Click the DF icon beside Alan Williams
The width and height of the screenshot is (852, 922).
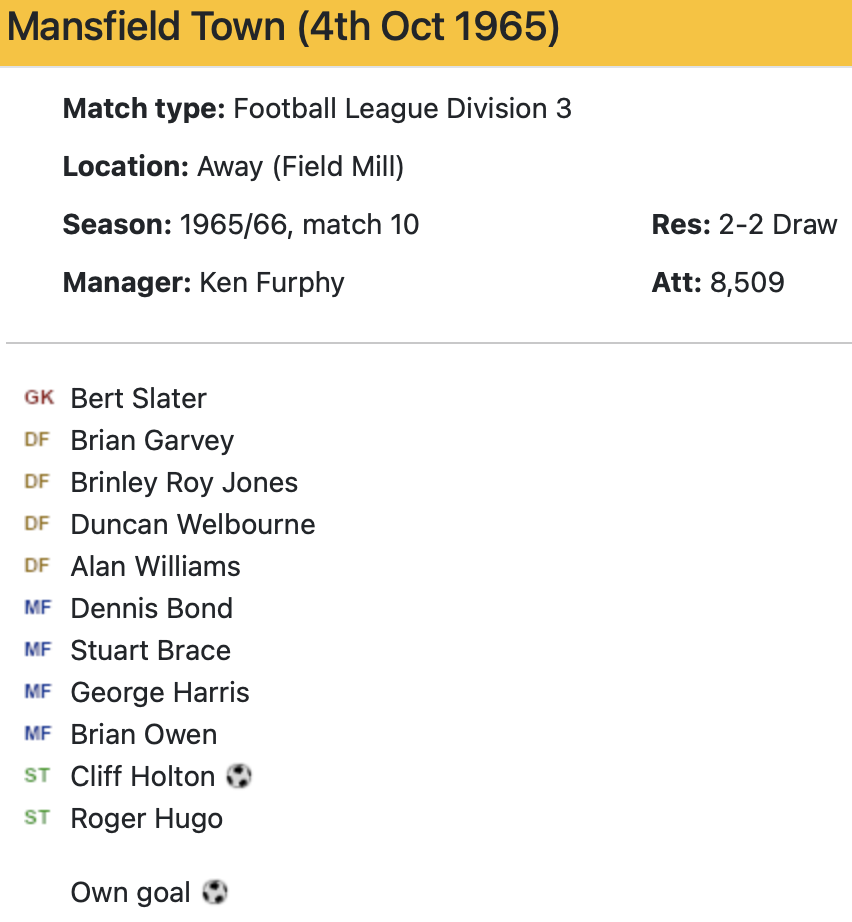(37, 566)
